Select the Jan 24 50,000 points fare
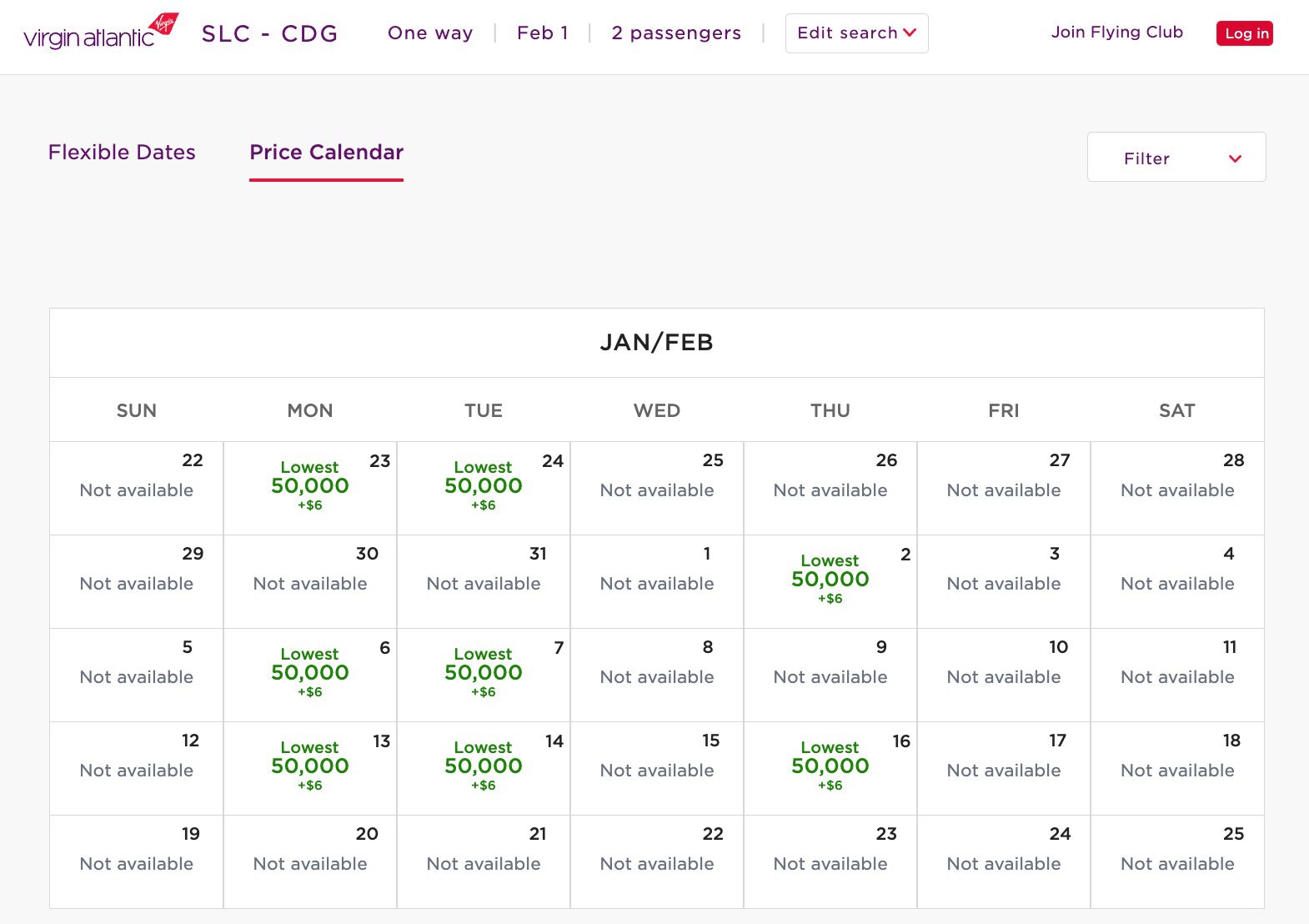This screenshot has height=924, width=1309. (x=483, y=487)
